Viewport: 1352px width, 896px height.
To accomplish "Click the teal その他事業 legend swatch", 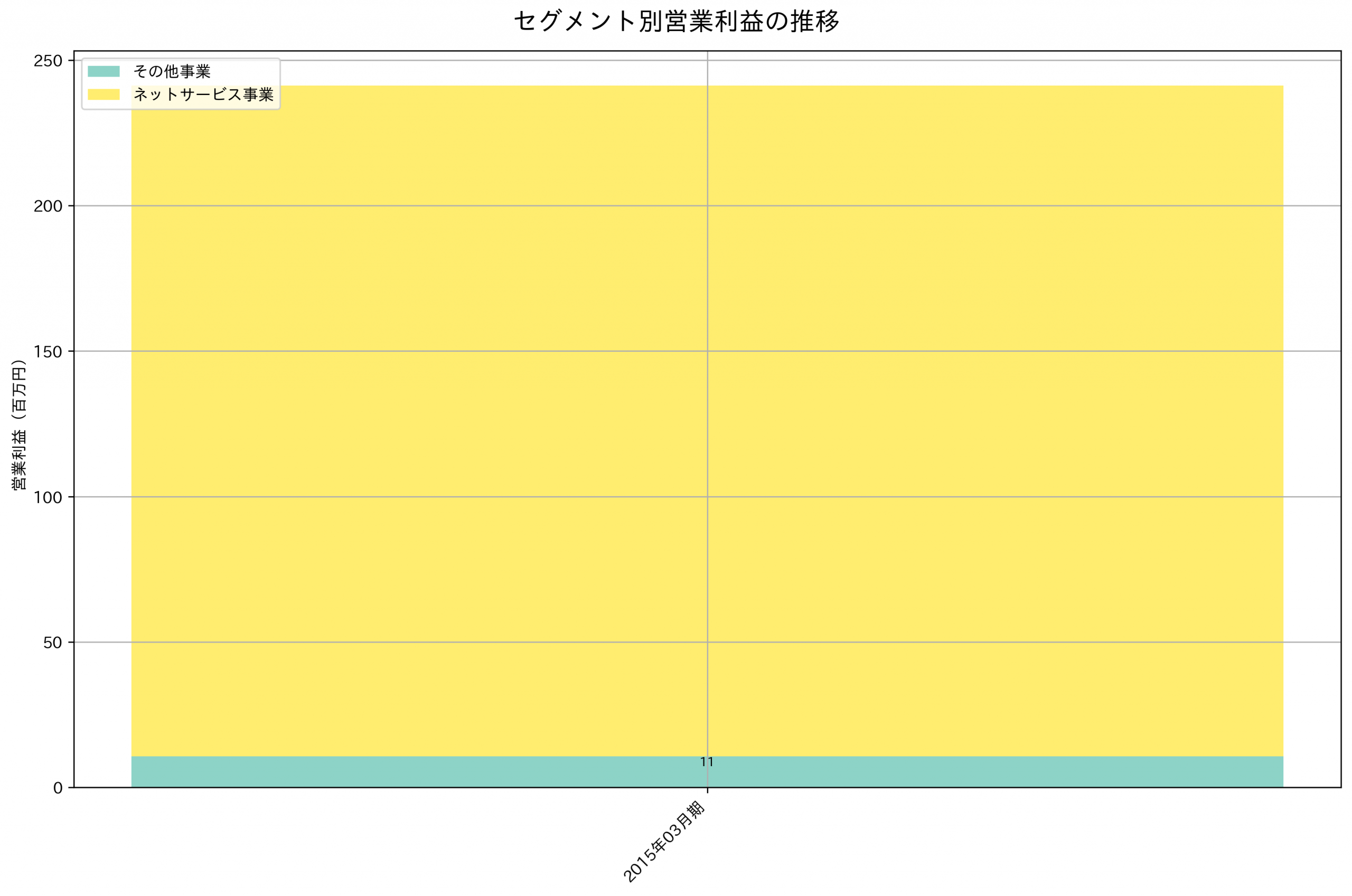I will 104,71.
